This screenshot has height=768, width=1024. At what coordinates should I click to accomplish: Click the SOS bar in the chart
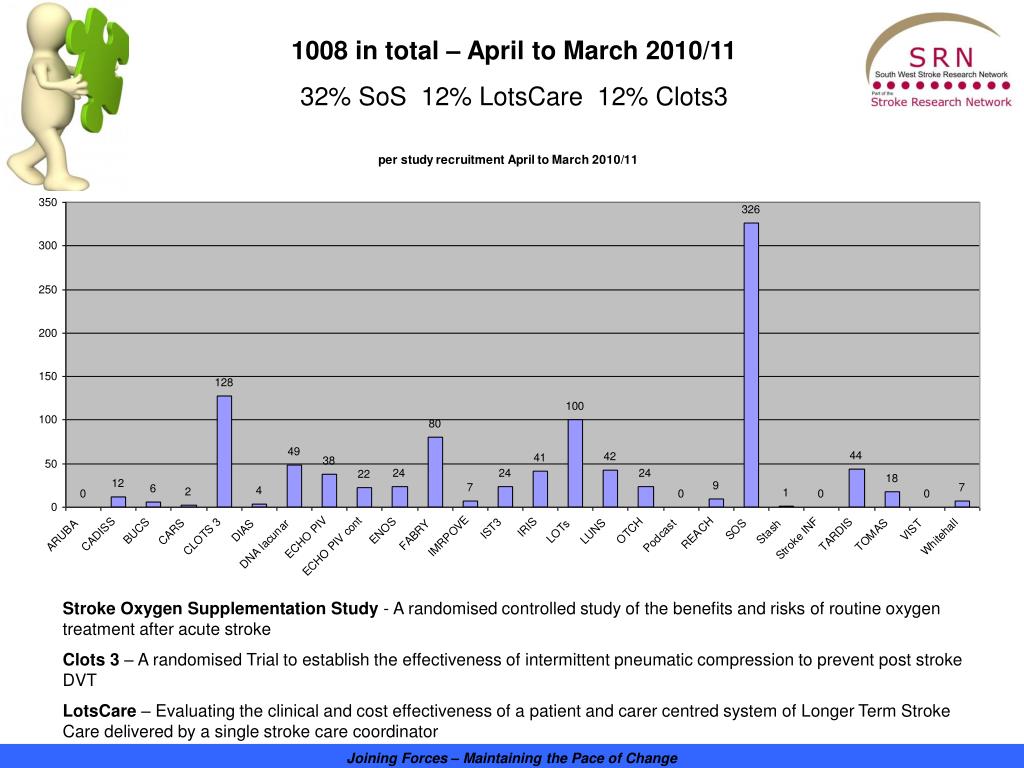point(751,365)
